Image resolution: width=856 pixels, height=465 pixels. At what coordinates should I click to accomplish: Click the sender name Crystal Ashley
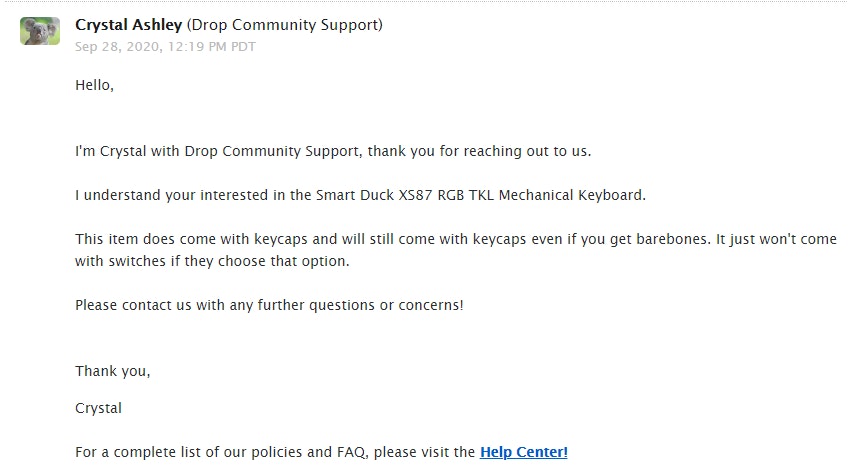[128, 25]
